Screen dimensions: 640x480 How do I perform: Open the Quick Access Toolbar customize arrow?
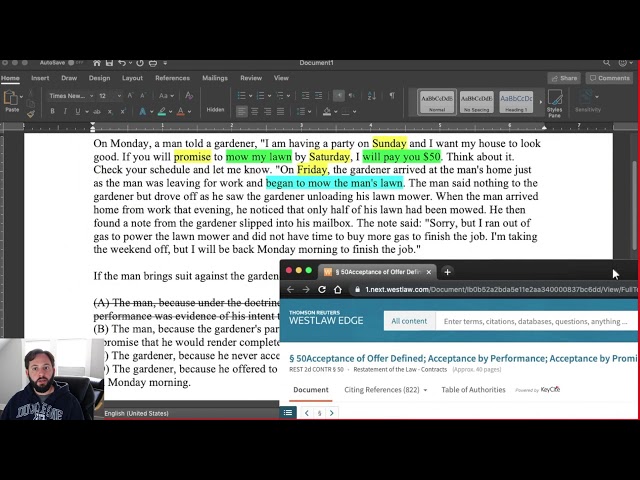pyautogui.click(x=165, y=63)
